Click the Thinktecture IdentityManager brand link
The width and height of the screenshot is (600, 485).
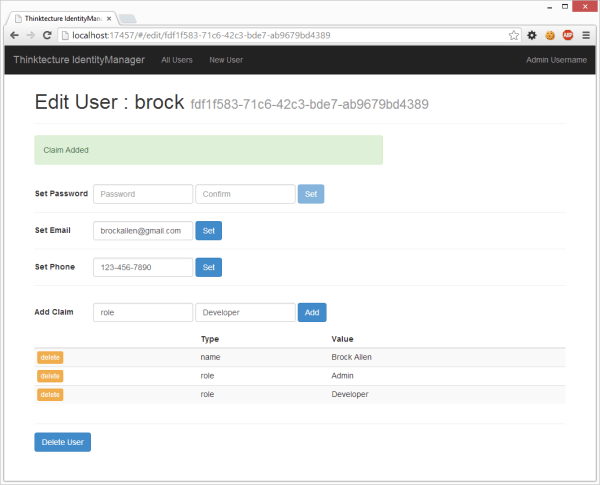[78, 60]
